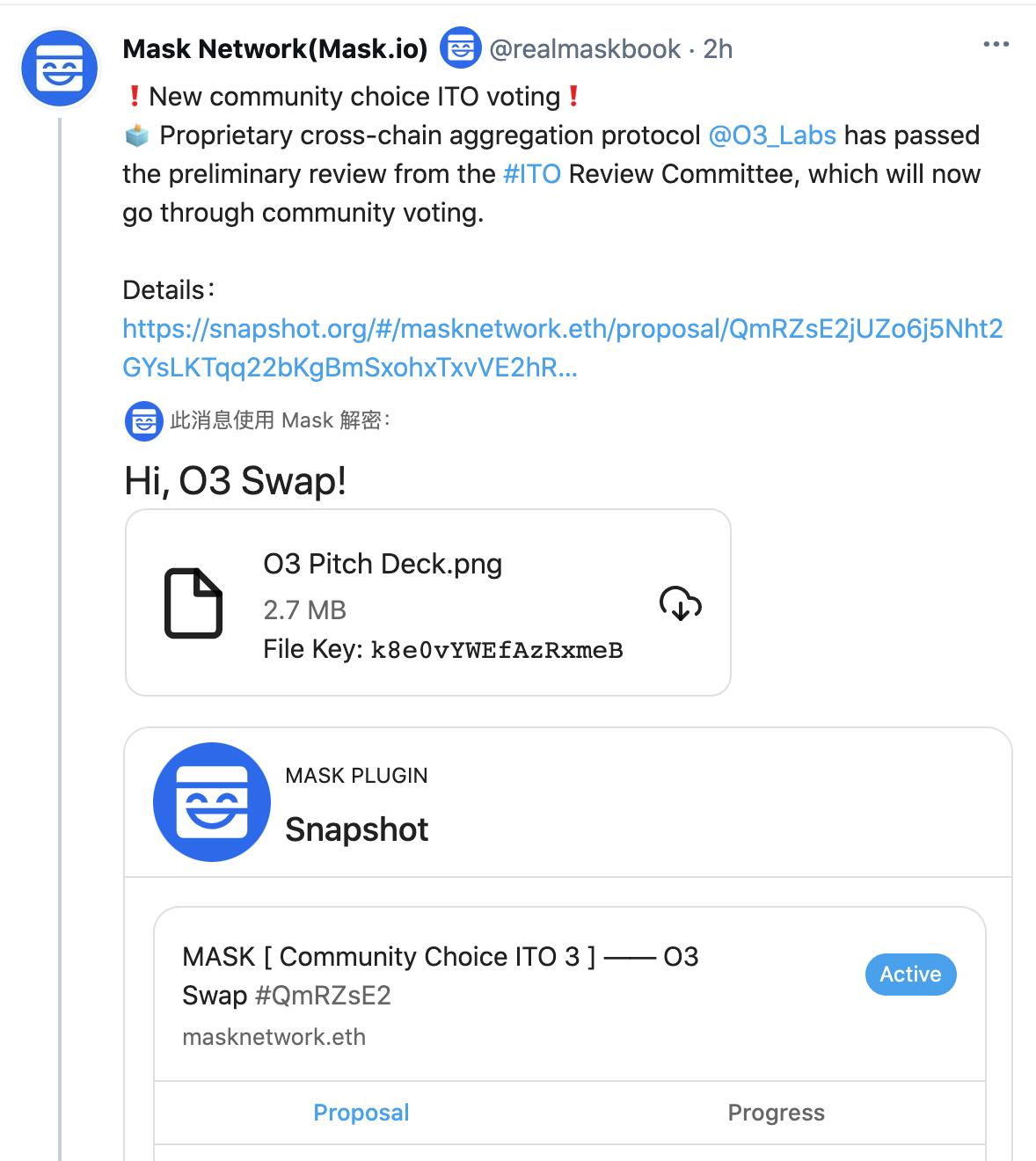The width and height of the screenshot is (1036, 1161).
Task: Expand the O3 Pitch Deck file card
Action: coord(428,602)
